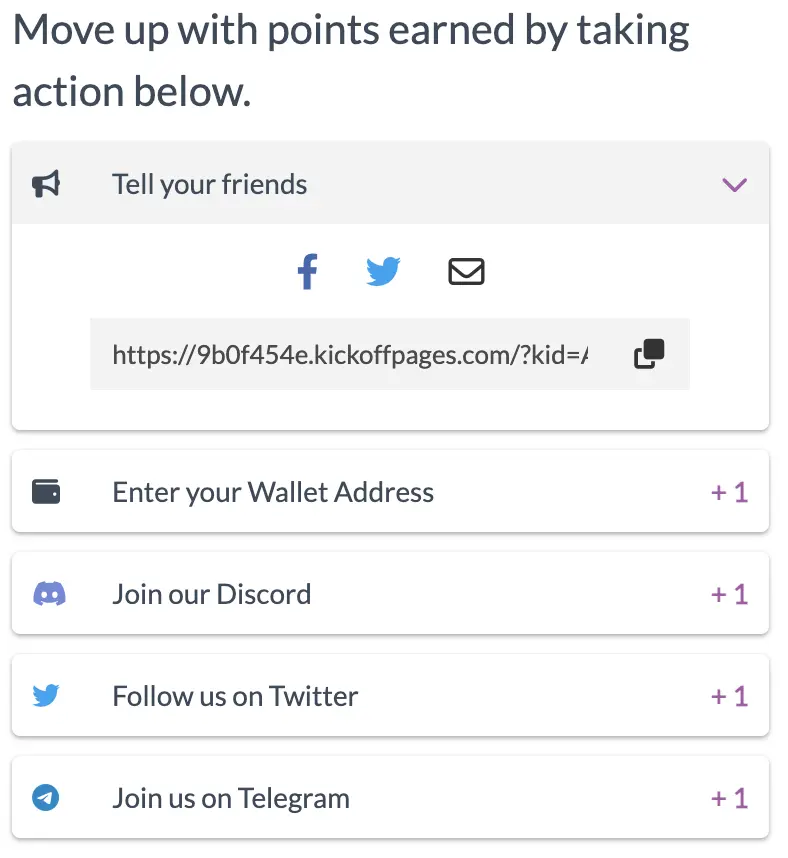Share by email using the envelope icon
Image resolution: width=788 pixels, height=858 pixels.
click(466, 271)
